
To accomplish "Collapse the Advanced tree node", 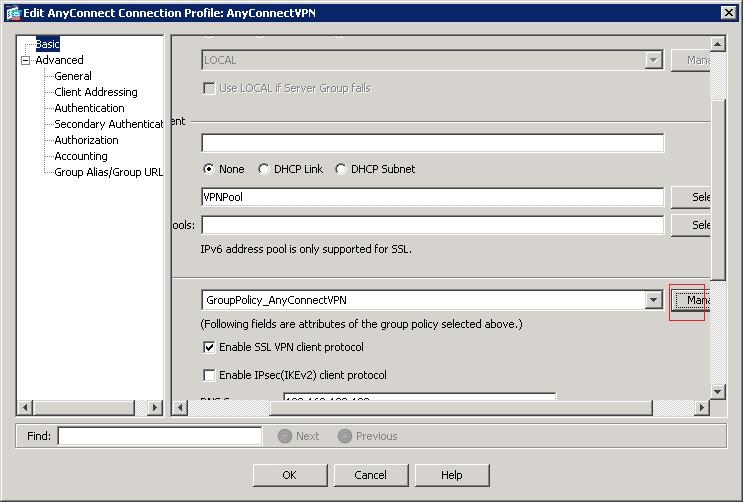I will 26,60.
